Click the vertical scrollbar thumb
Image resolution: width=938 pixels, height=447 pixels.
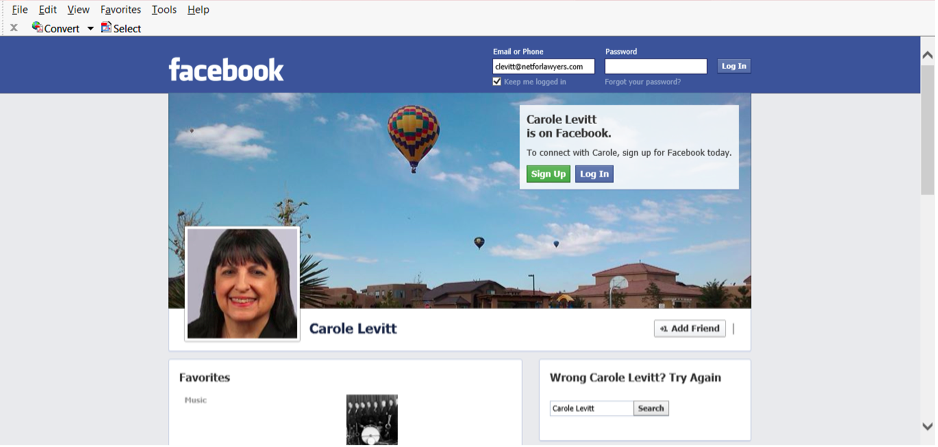tap(928, 129)
